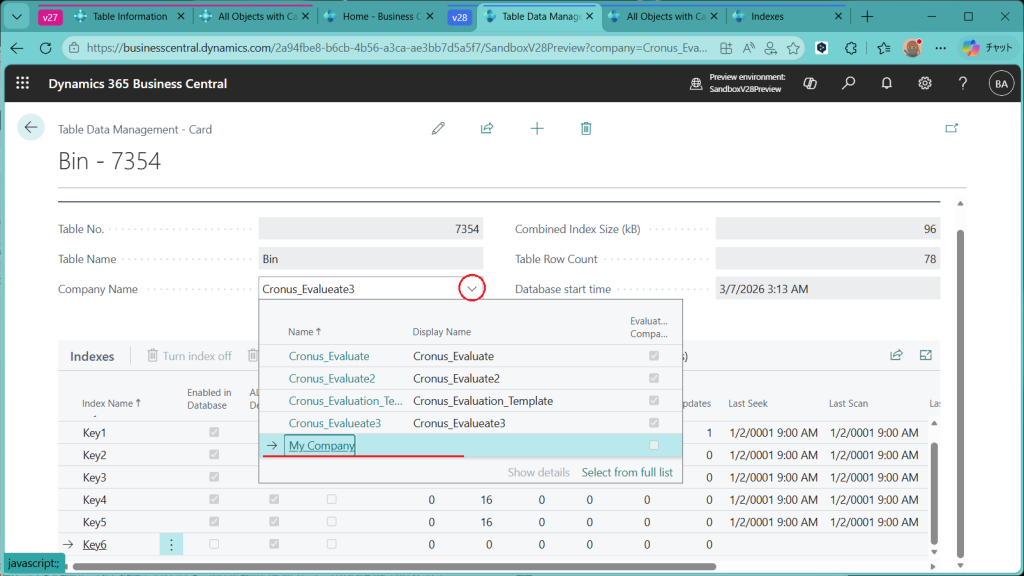Toggle the Evaluation Company checkbox for My Company
Screen dimensions: 1024x576
(x=654, y=445)
